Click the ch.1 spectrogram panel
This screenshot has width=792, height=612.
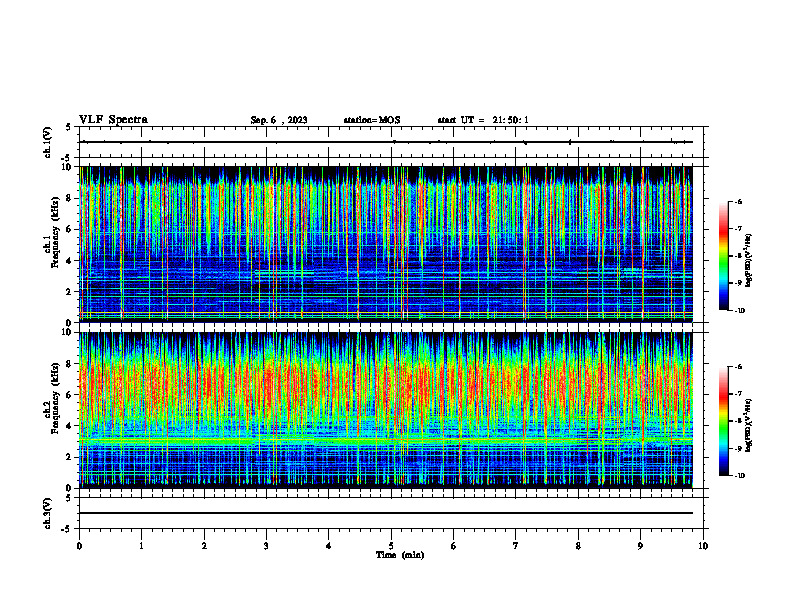[386, 244]
